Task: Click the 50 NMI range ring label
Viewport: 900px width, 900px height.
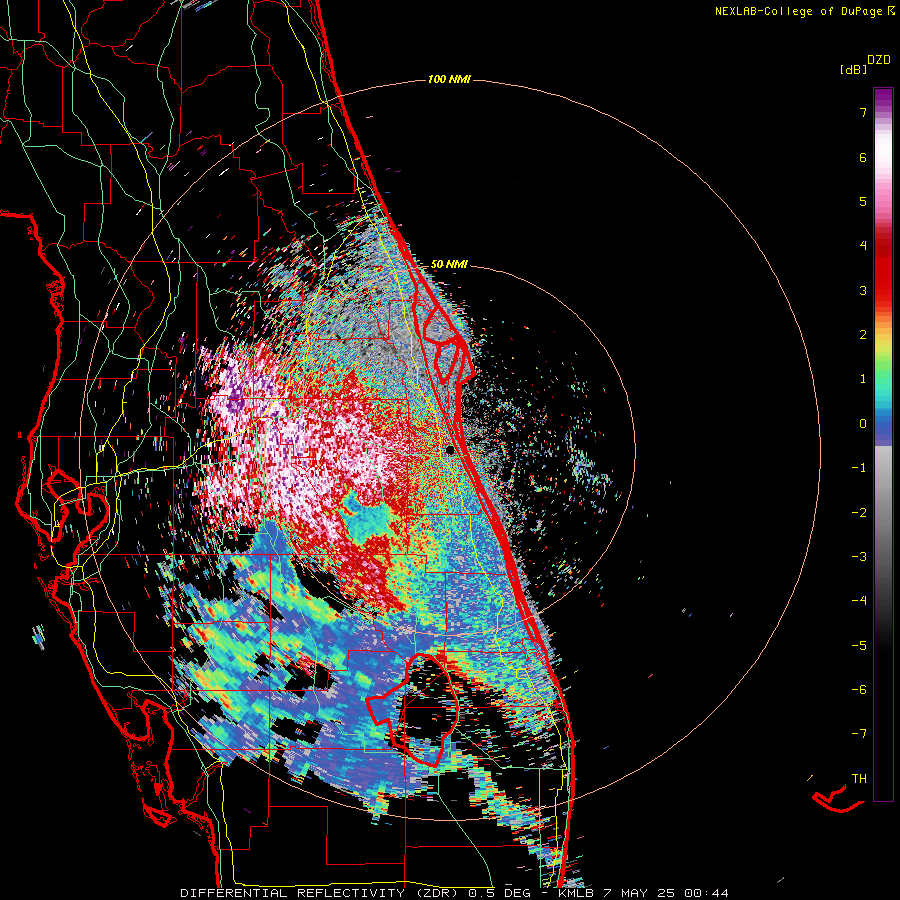Action: pos(449,264)
